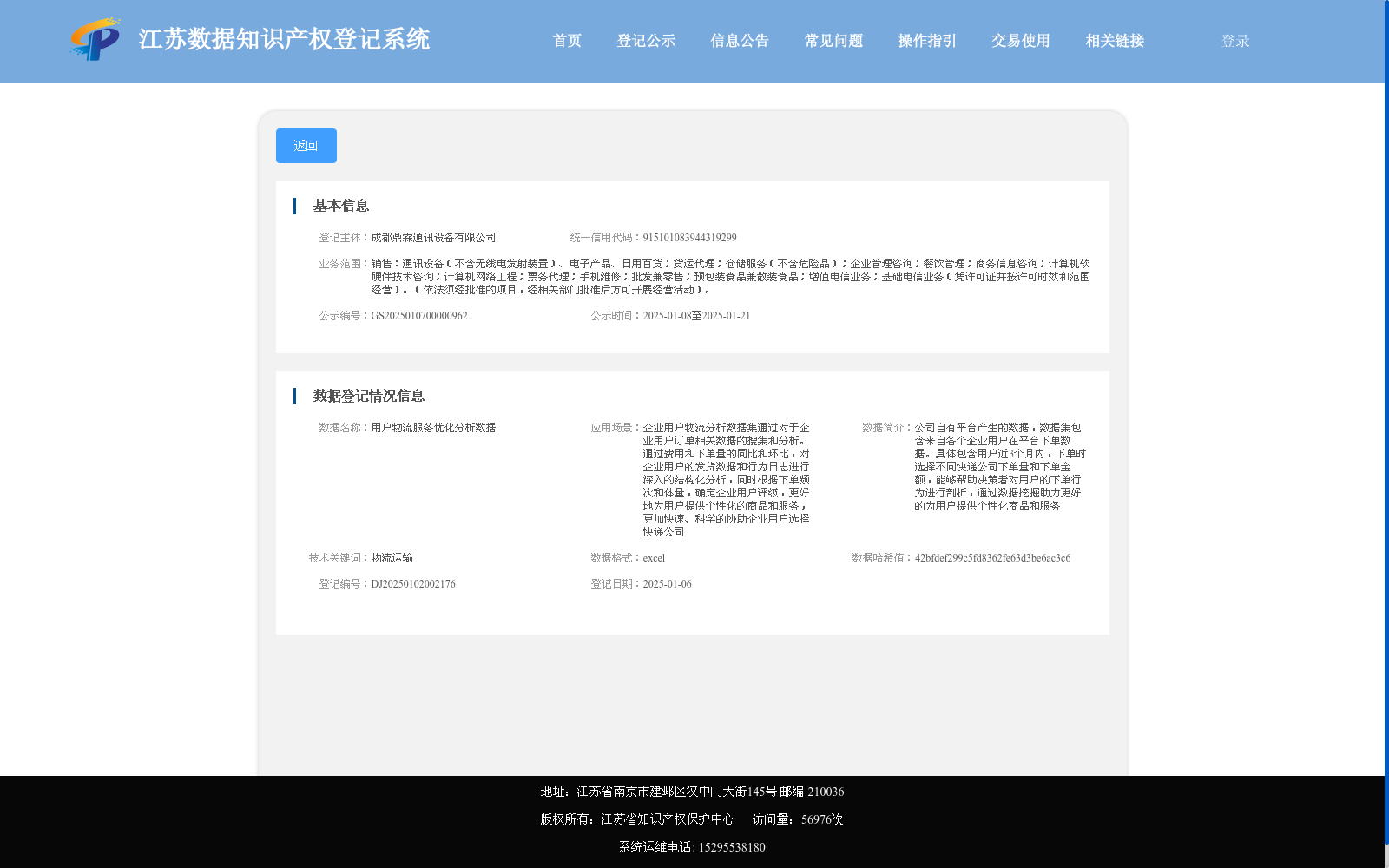Click the 基本信息 section heading
The height and width of the screenshot is (868, 1389).
pos(341,206)
